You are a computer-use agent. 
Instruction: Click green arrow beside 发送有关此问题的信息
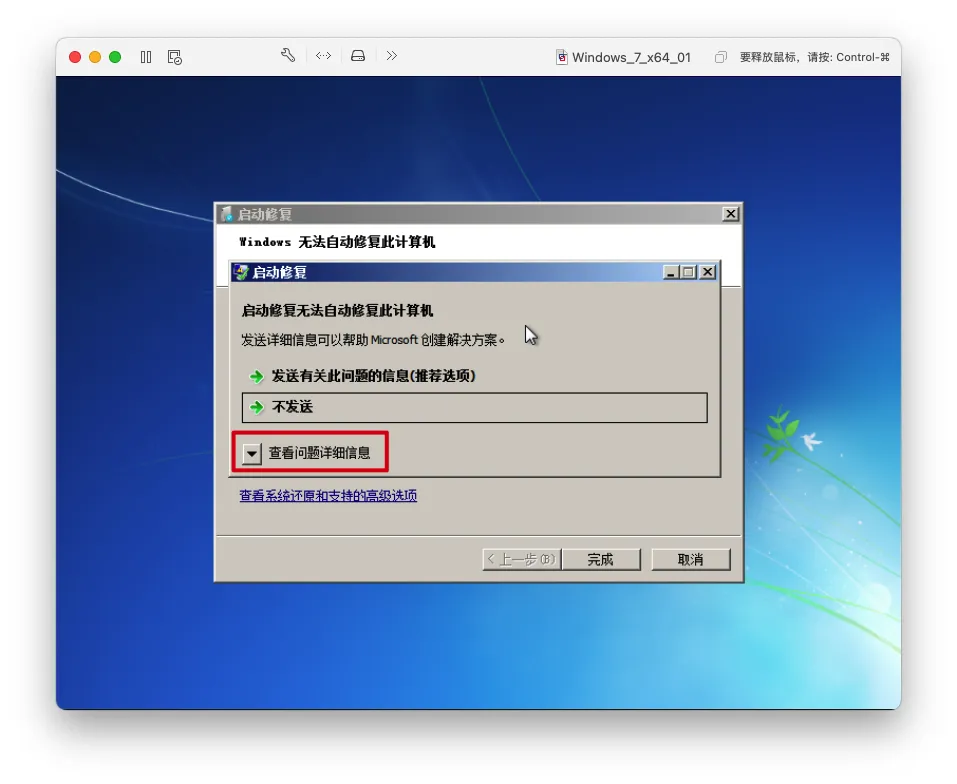click(257, 376)
